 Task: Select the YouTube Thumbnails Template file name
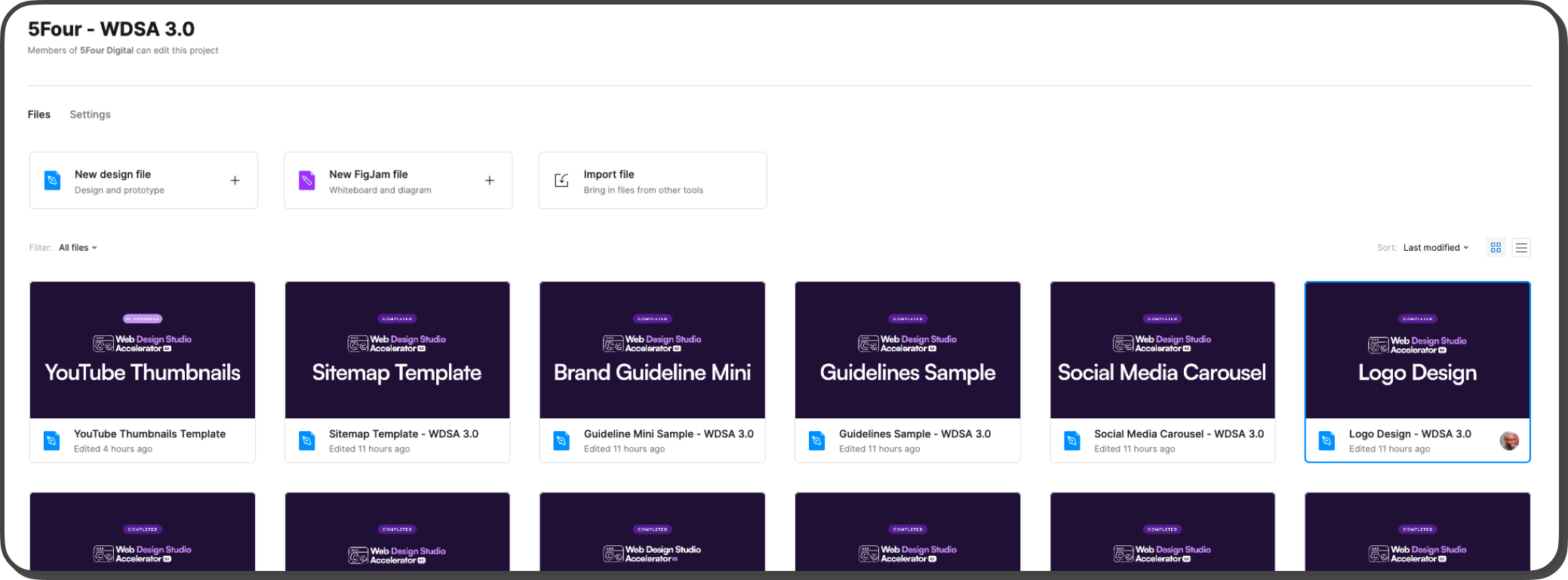point(149,434)
